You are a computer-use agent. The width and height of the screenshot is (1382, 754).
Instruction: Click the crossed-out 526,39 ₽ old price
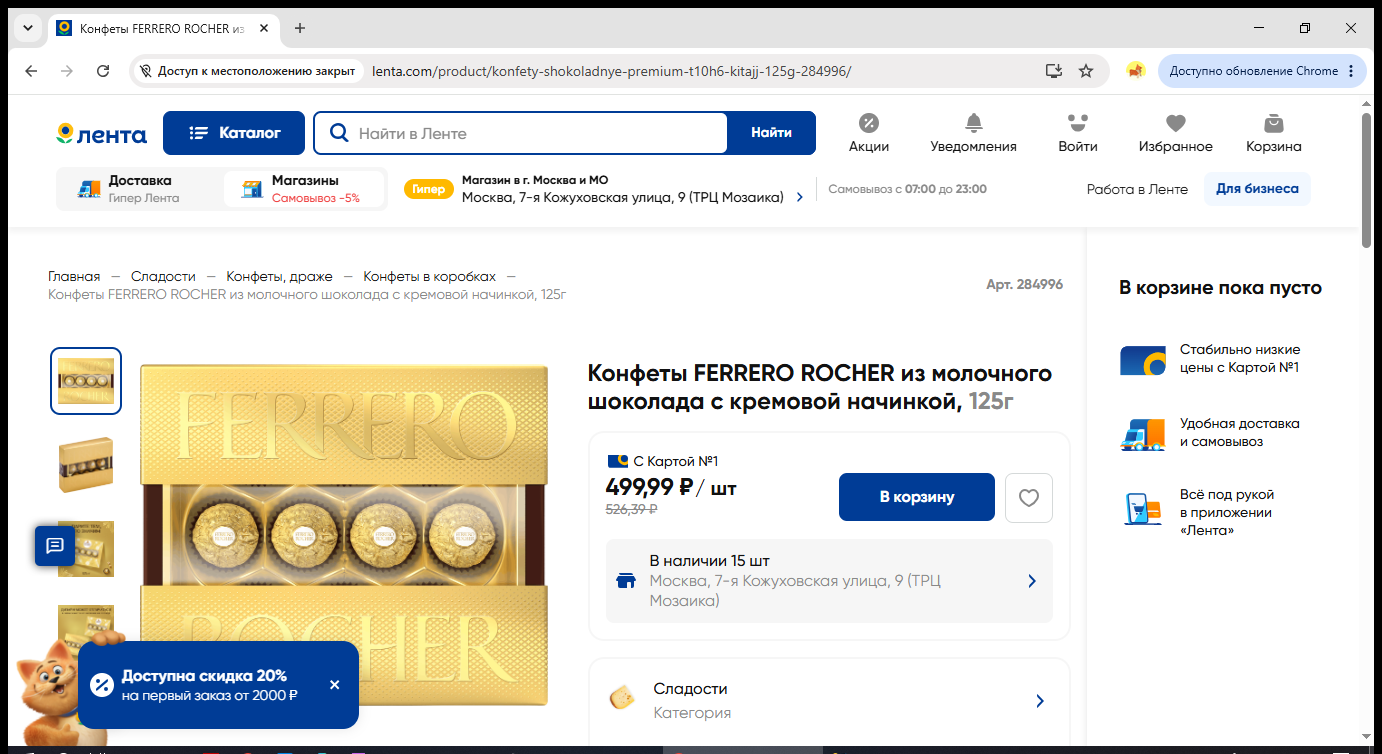[x=631, y=509]
